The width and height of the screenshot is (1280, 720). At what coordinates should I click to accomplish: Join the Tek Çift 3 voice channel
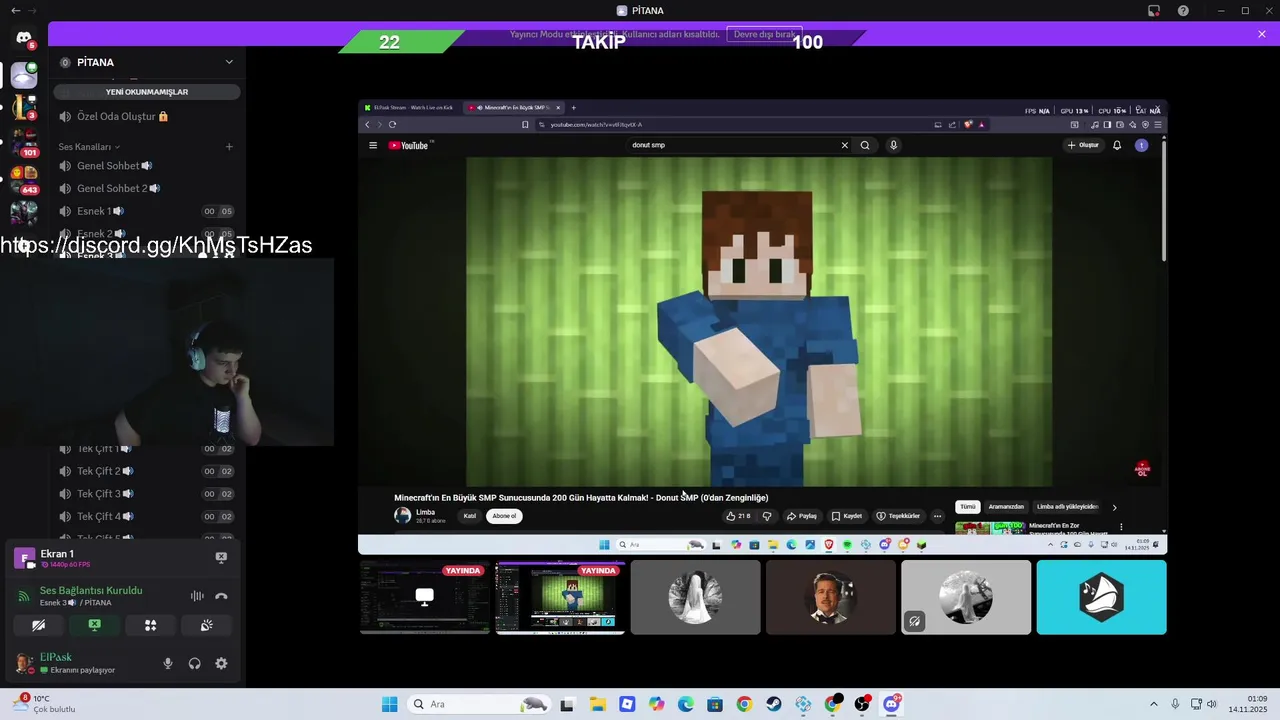point(147,494)
